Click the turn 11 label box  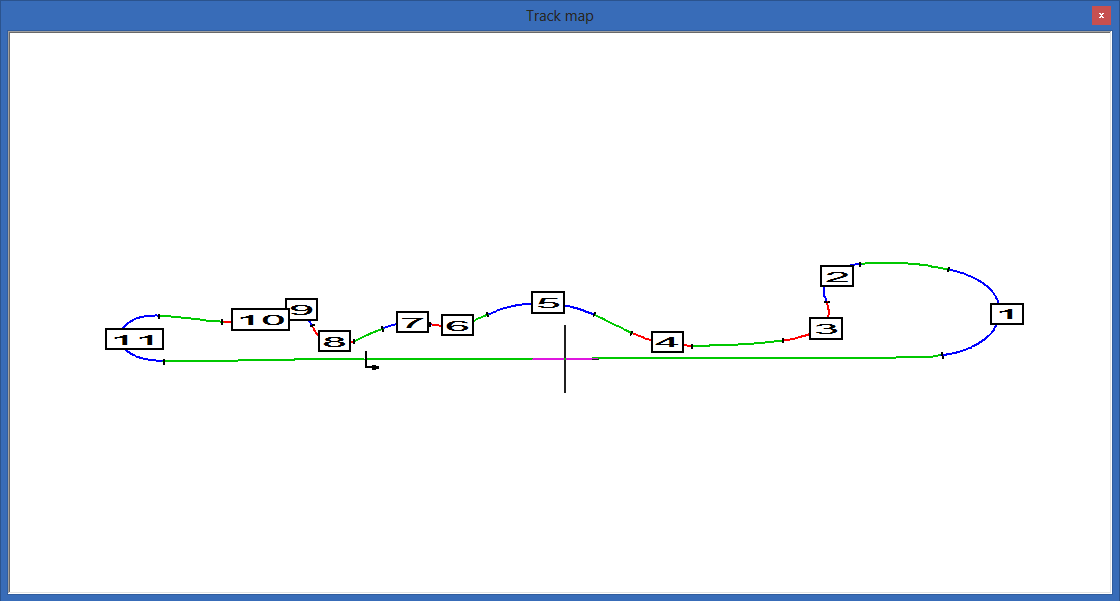pyautogui.click(x=134, y=339)
